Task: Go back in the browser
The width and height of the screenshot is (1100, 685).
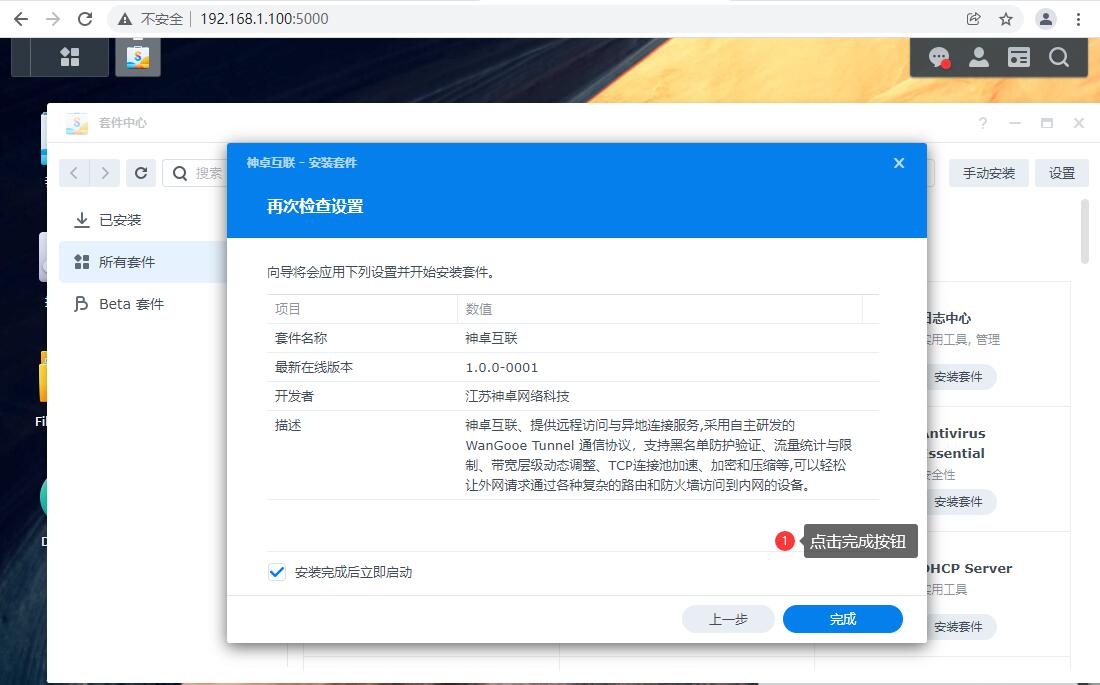Action: [21, 19]
